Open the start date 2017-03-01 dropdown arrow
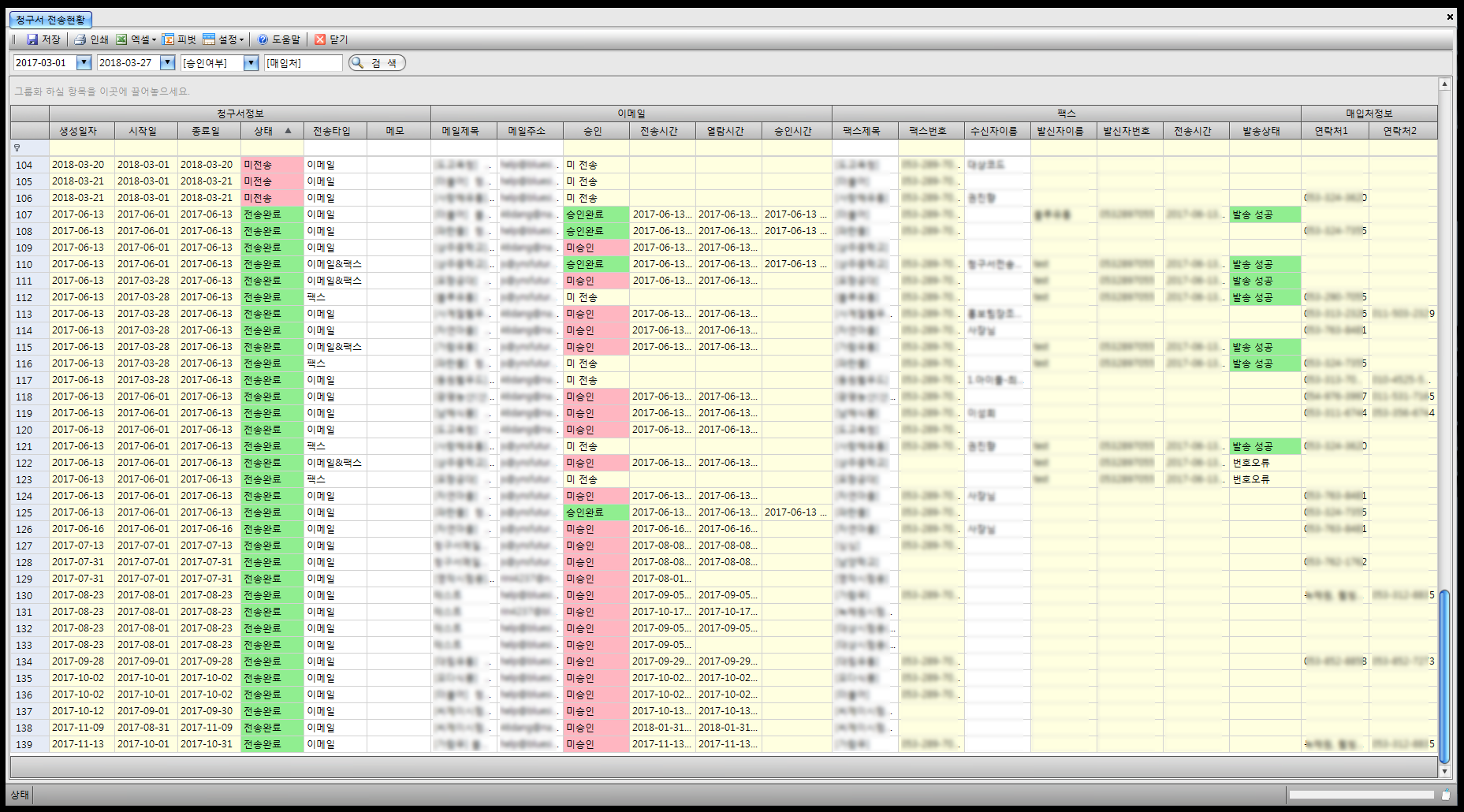 pos(84,63)
